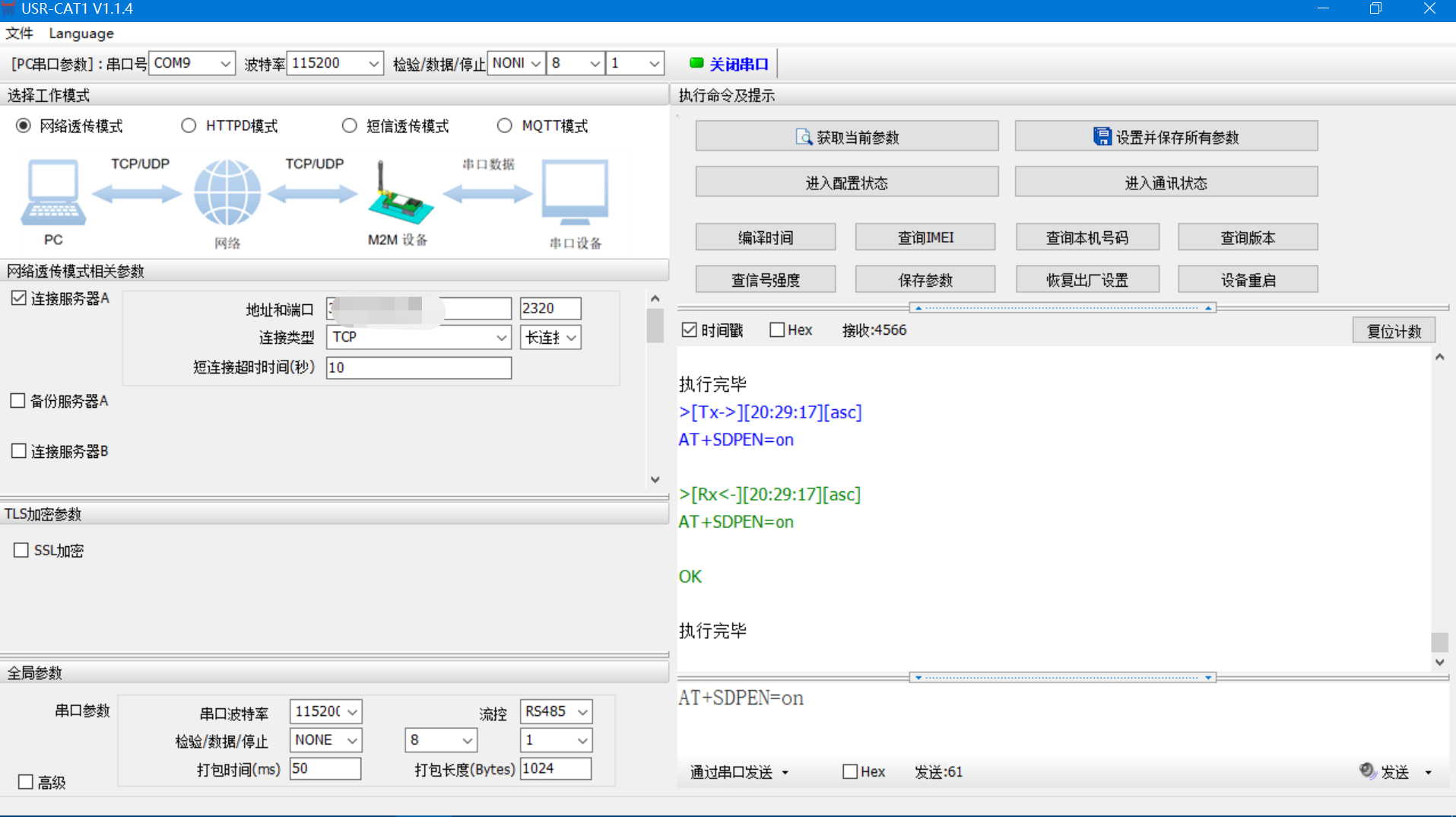Image resolution: width=1456 pixels, height=817 pixels.
Task: Expand the TCP connection type dropdown
Action: tap(500, 337)
